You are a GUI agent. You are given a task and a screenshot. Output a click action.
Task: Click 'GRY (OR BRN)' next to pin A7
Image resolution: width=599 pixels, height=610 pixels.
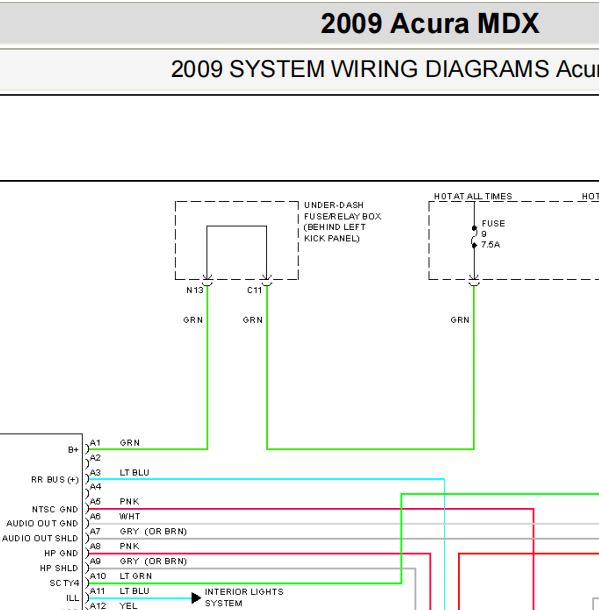153,531
